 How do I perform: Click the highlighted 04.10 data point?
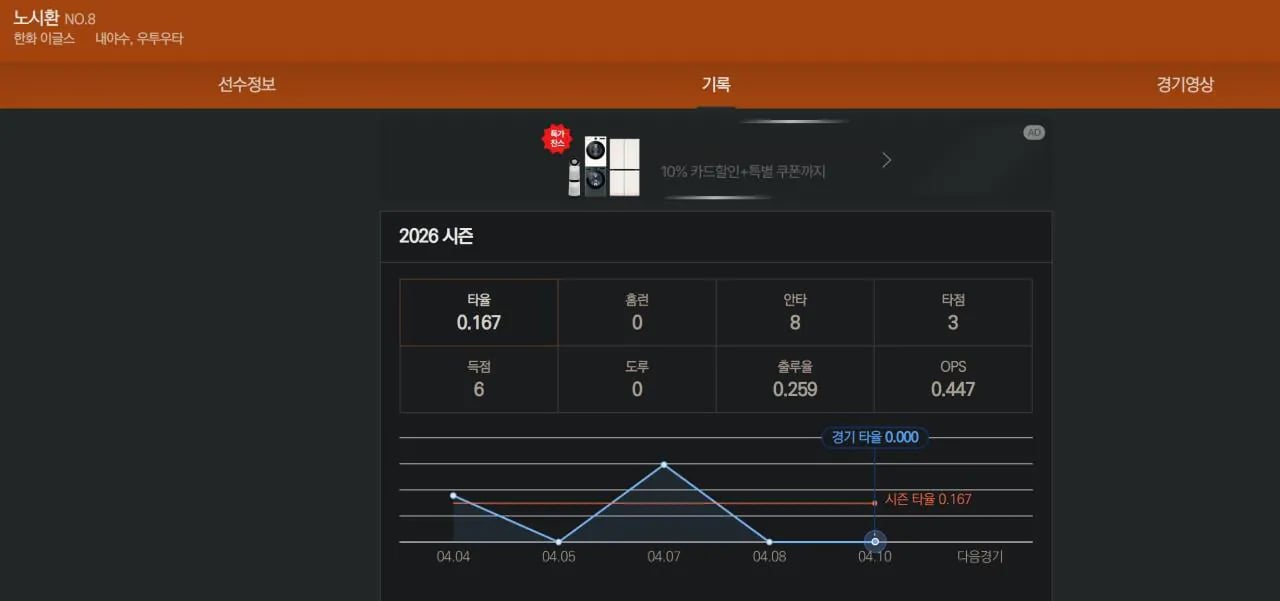click(x=875, y=541)
